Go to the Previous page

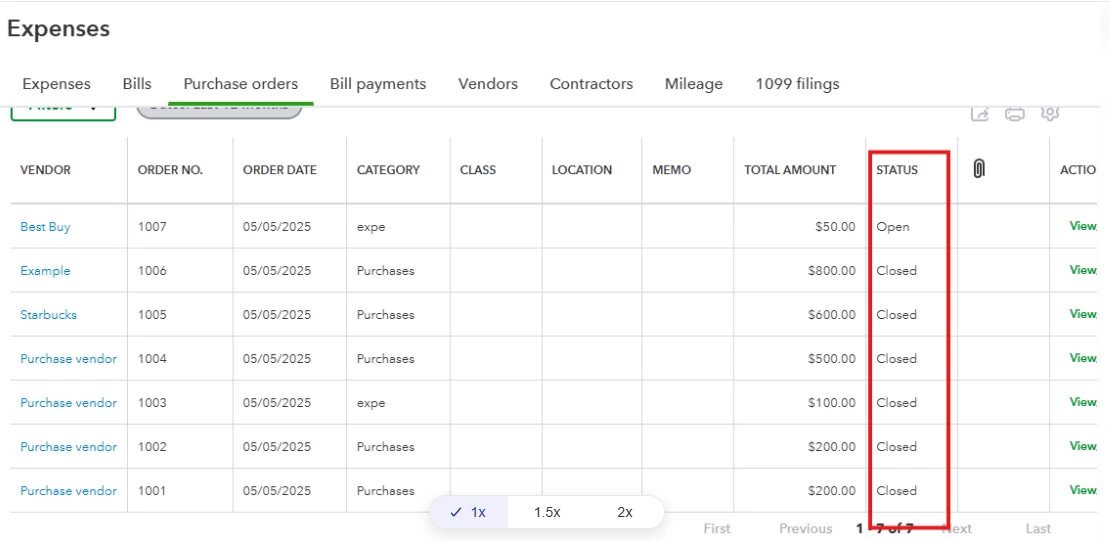(x=806, y=528)
